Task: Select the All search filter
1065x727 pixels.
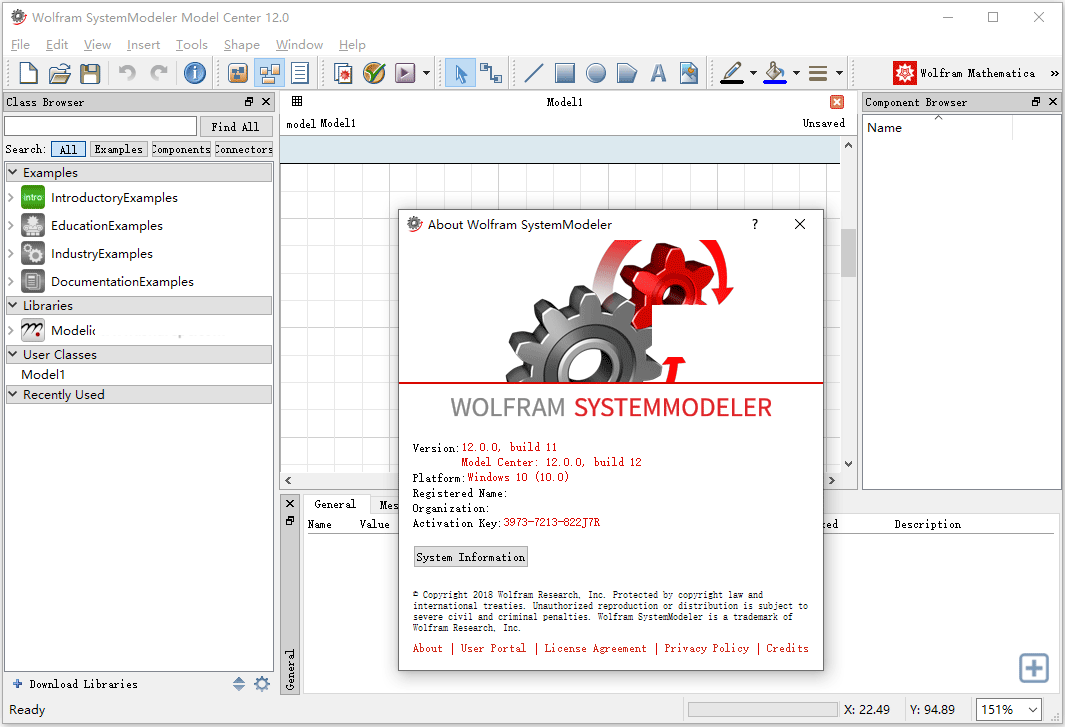Action: pos(68,148)
